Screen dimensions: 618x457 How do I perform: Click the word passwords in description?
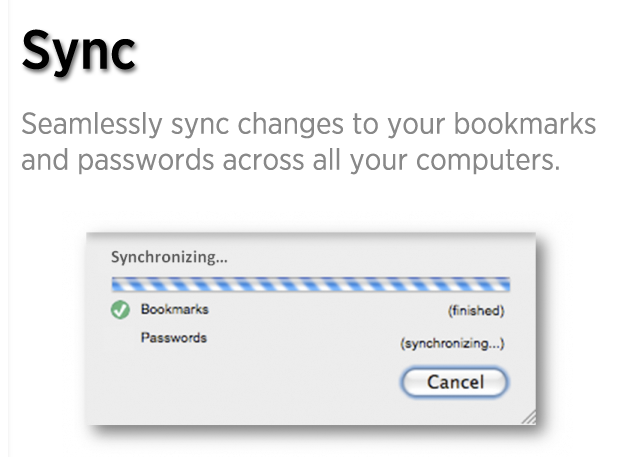pyautogui.click(x=145, y=161)
